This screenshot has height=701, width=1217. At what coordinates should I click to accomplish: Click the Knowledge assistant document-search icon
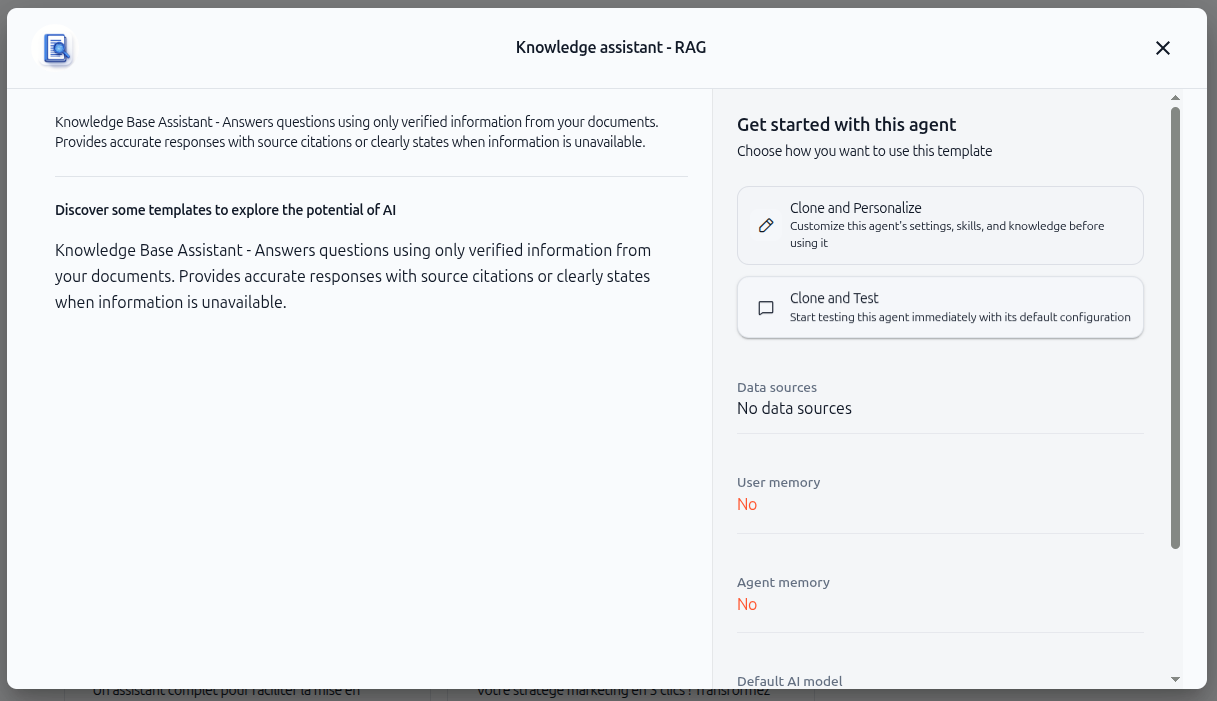58,48
